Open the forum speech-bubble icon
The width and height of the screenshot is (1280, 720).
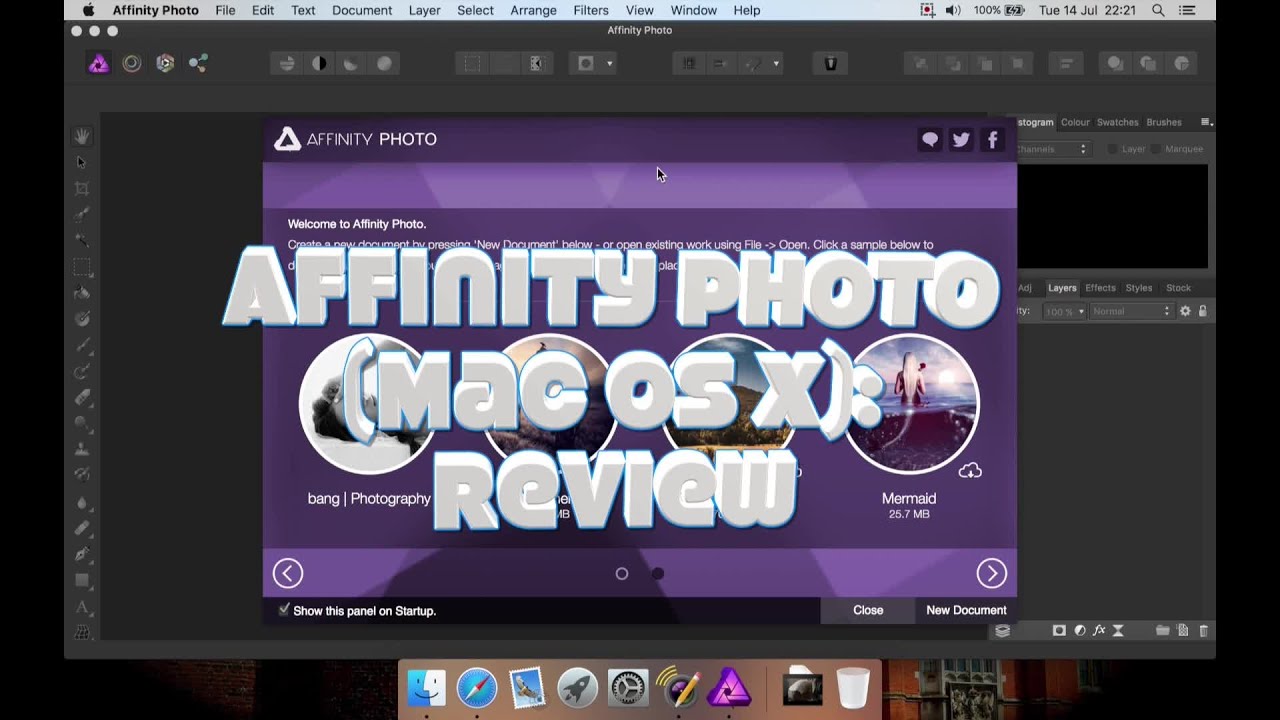click(x=930, y=140)
